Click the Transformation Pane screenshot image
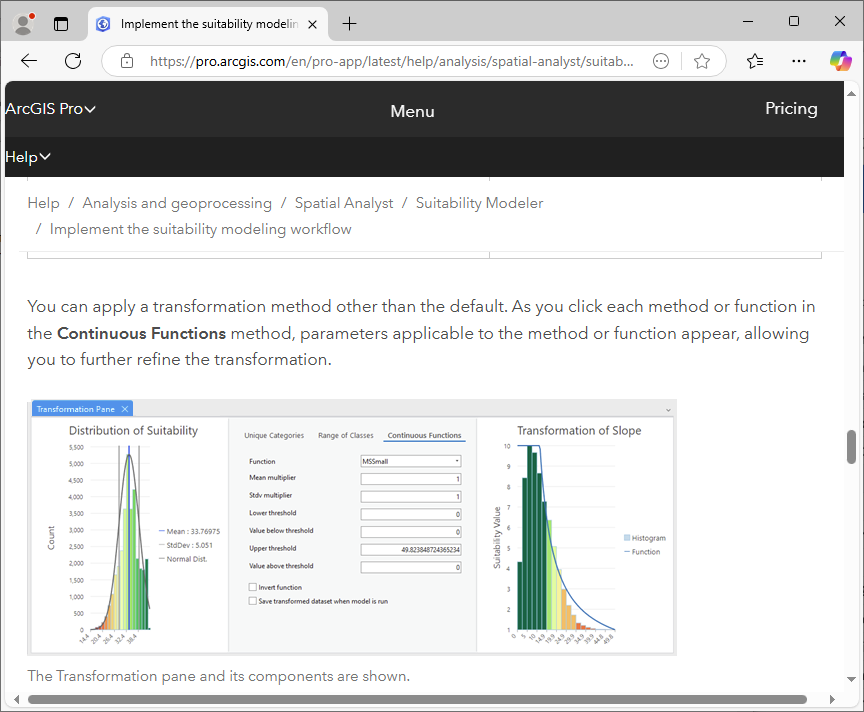Image resolution: width=864 pixels, height=712 pixels. click(x=352, y=527)
